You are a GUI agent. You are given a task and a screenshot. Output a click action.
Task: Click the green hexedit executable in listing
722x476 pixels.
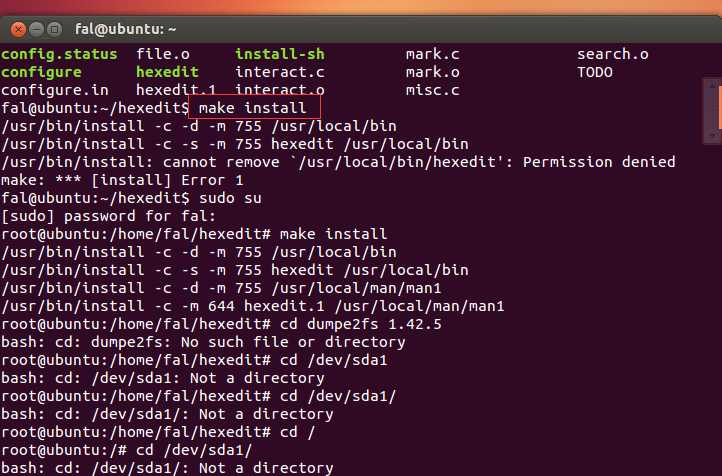[167, 72]
